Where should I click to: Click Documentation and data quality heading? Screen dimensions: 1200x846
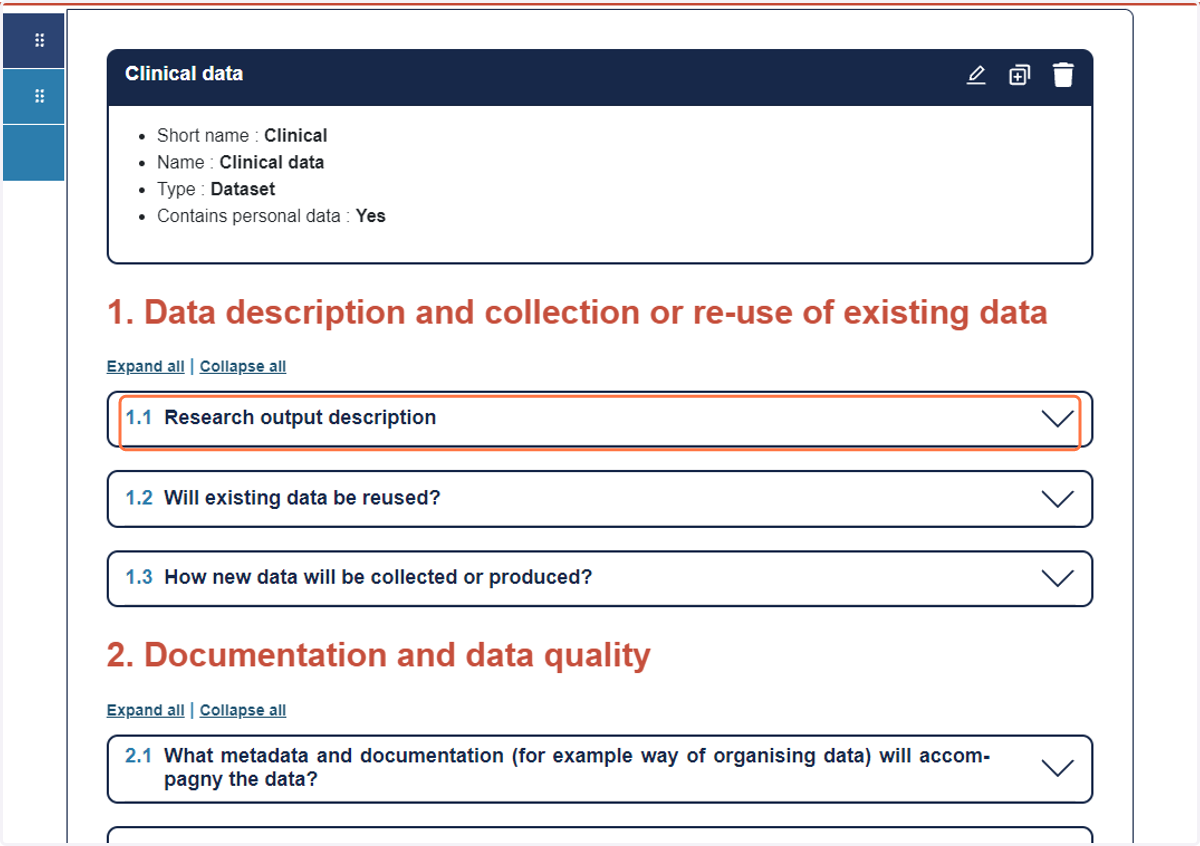point(379,655)
